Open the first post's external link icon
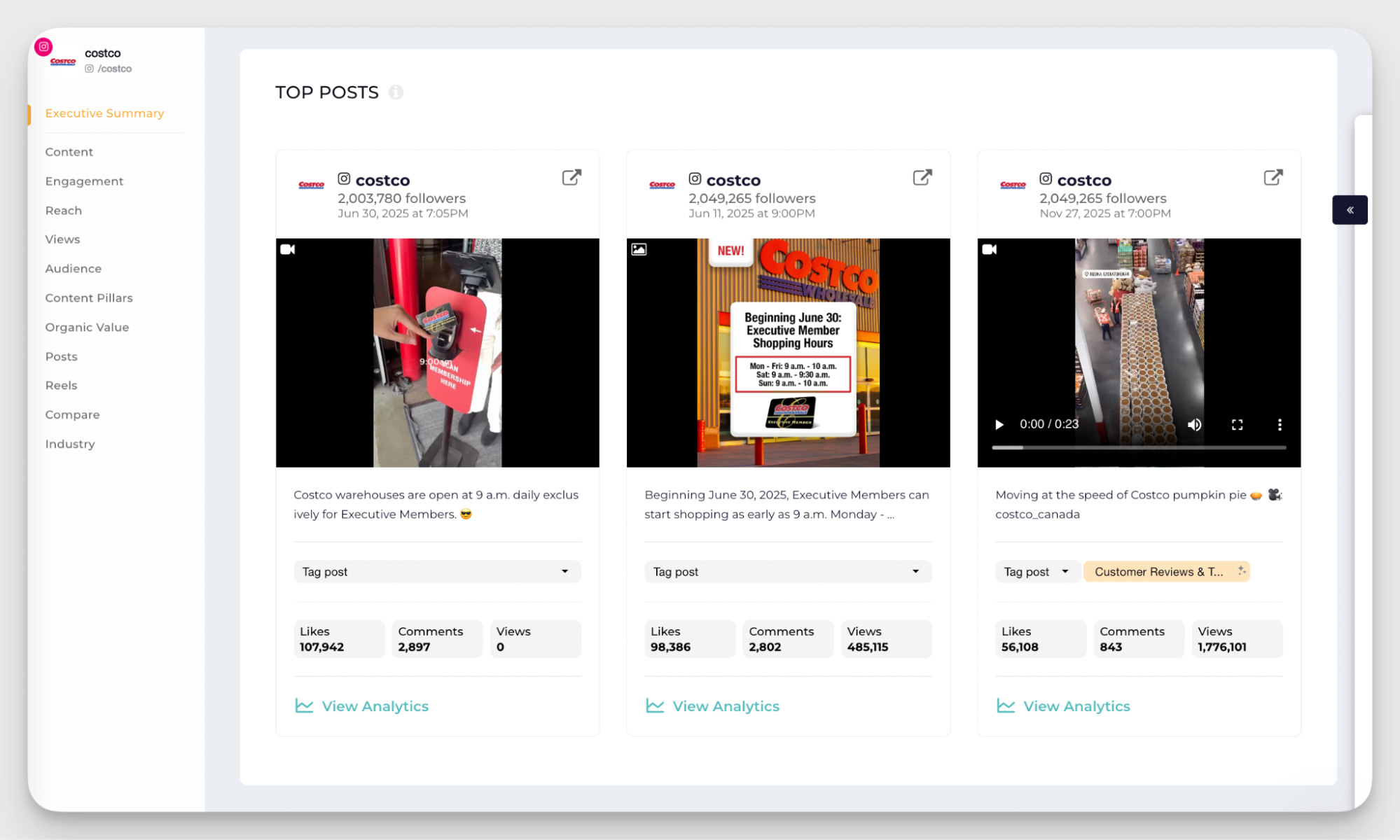The width and height of the screenshot is (1400, 840). coord(571,178)
